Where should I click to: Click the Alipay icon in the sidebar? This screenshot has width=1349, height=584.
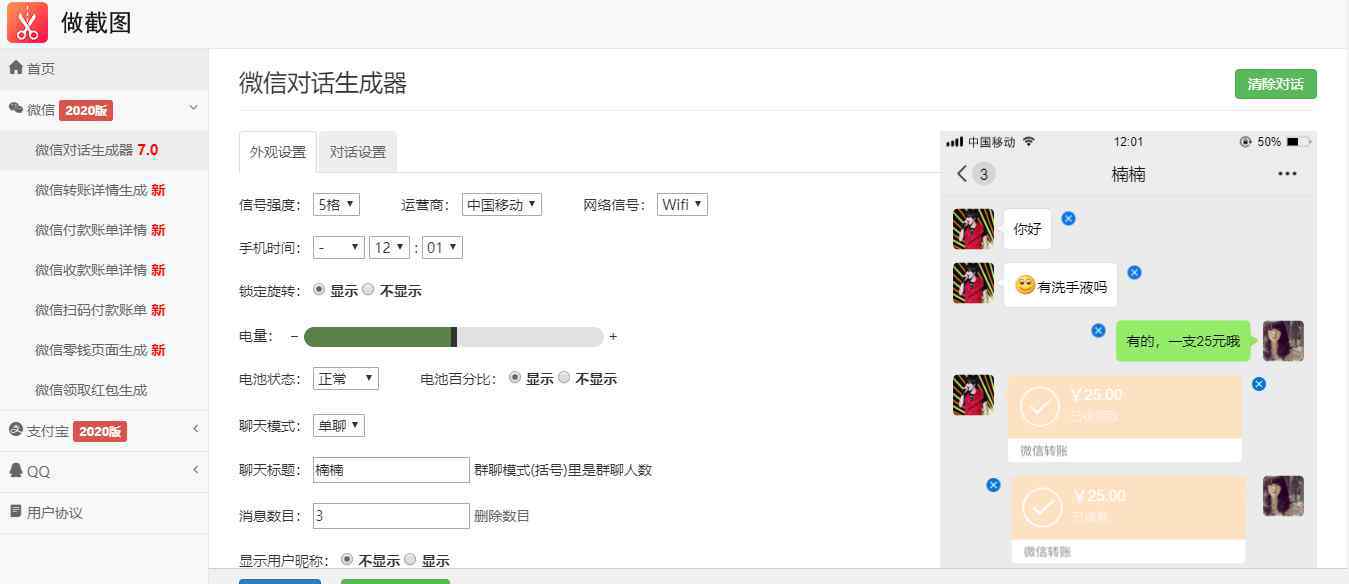pyautogui.click(x=16, y=430)
